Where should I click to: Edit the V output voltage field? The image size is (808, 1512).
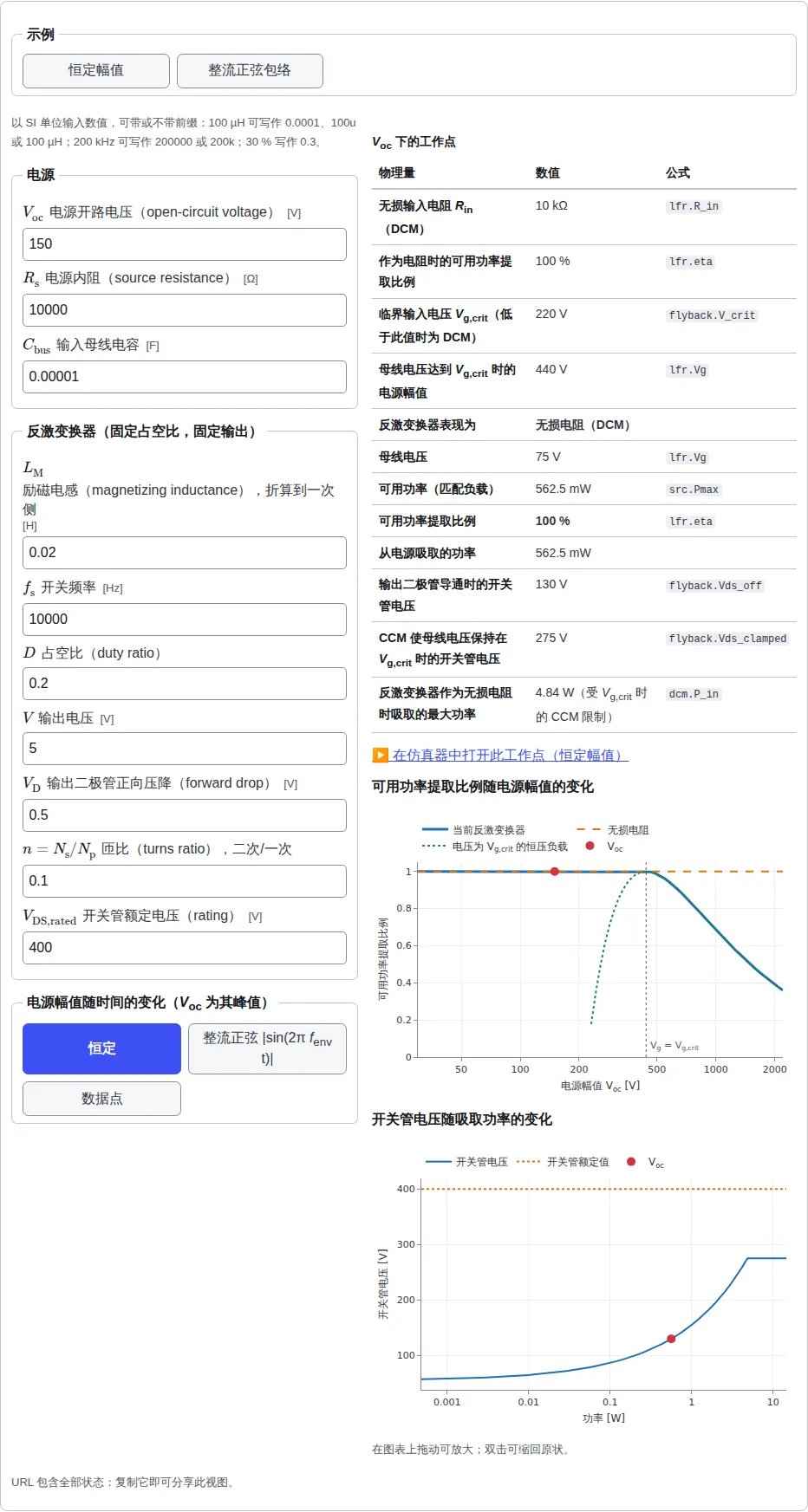pos(185,749)
